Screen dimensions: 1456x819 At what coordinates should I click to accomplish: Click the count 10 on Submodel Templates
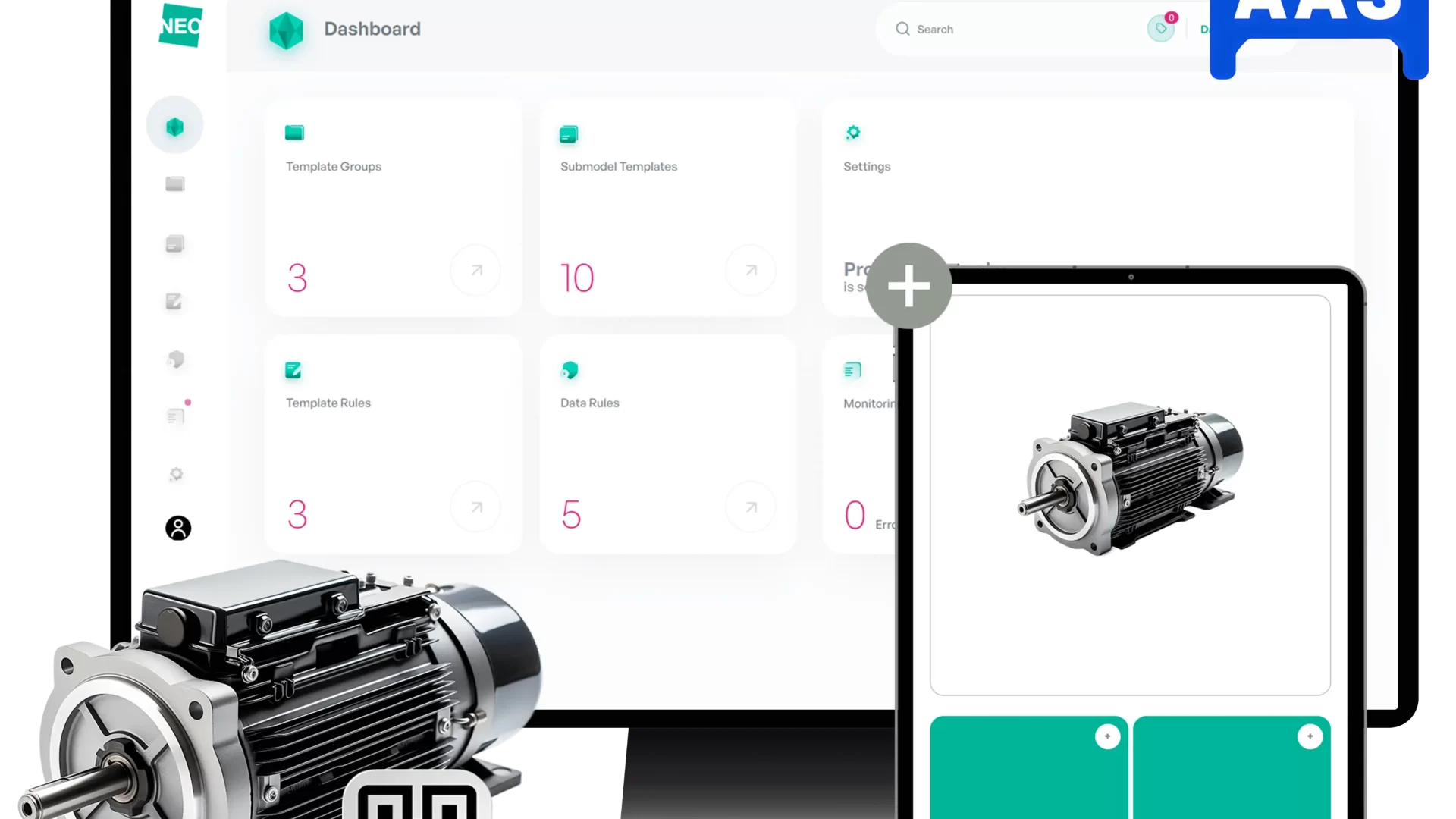pyautogui.click(x=577, y=278)
